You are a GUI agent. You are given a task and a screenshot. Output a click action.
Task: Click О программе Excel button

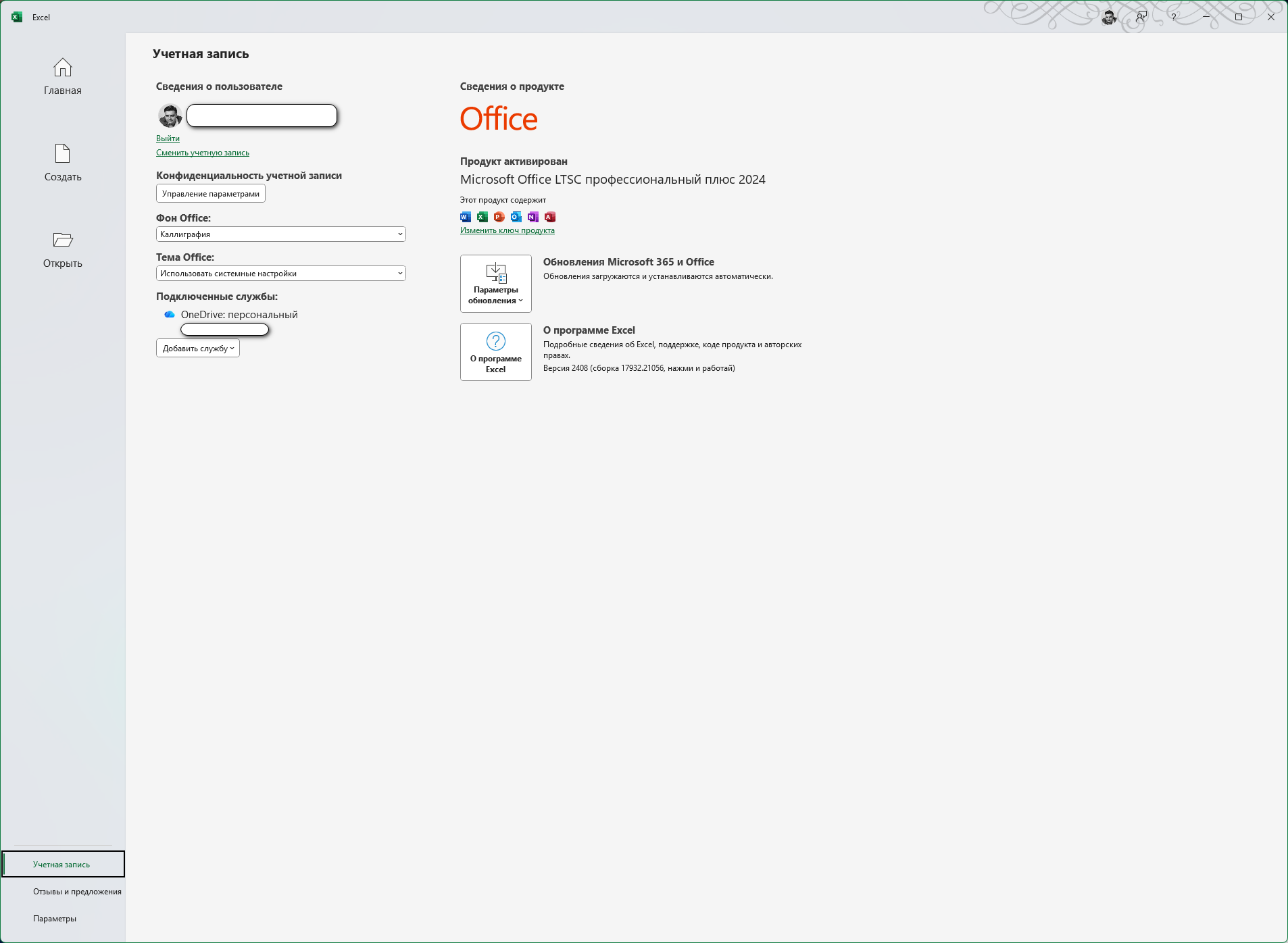[496, 352]
